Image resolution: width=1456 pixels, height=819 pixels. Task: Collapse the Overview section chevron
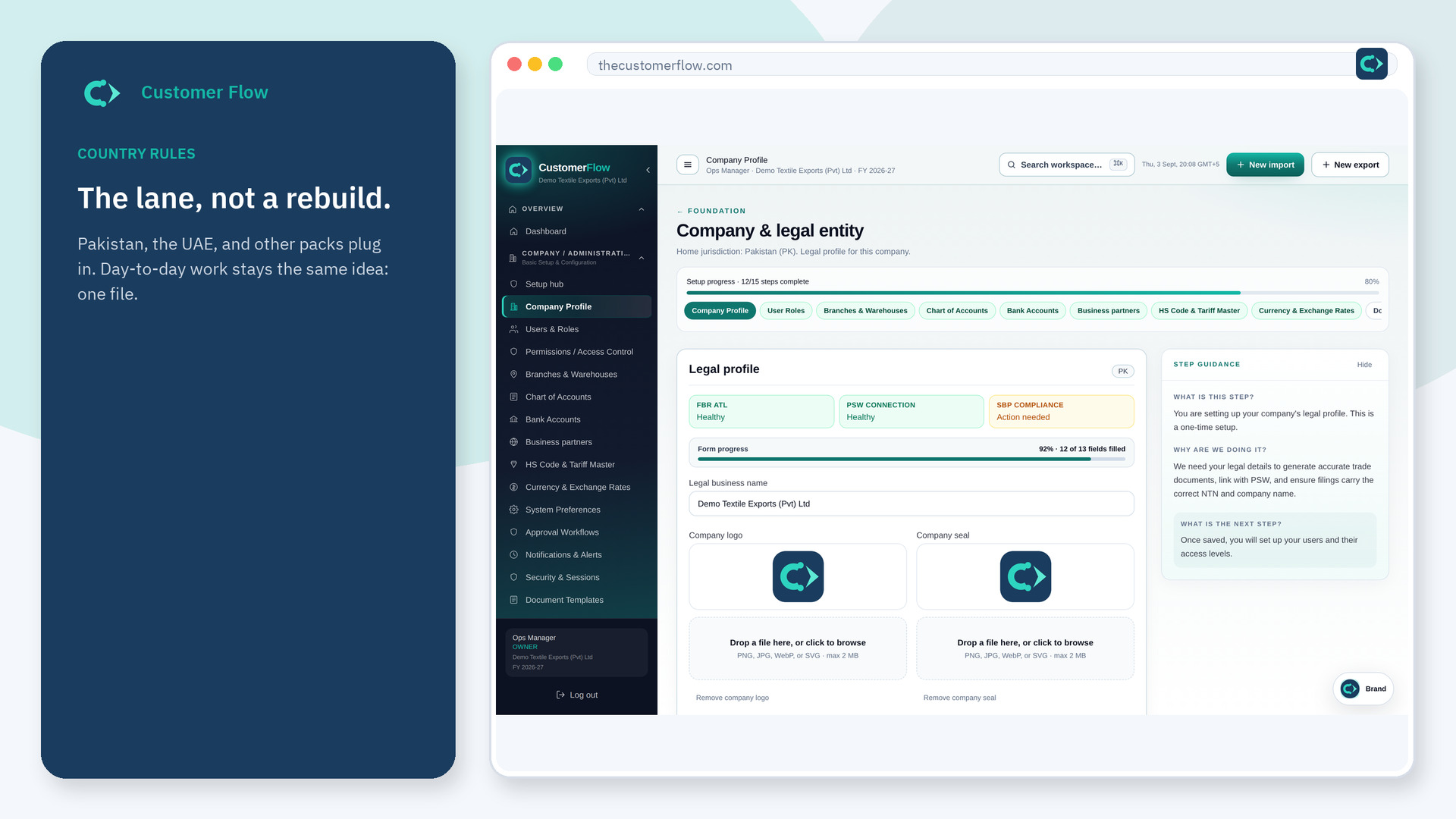click(642, 209)
